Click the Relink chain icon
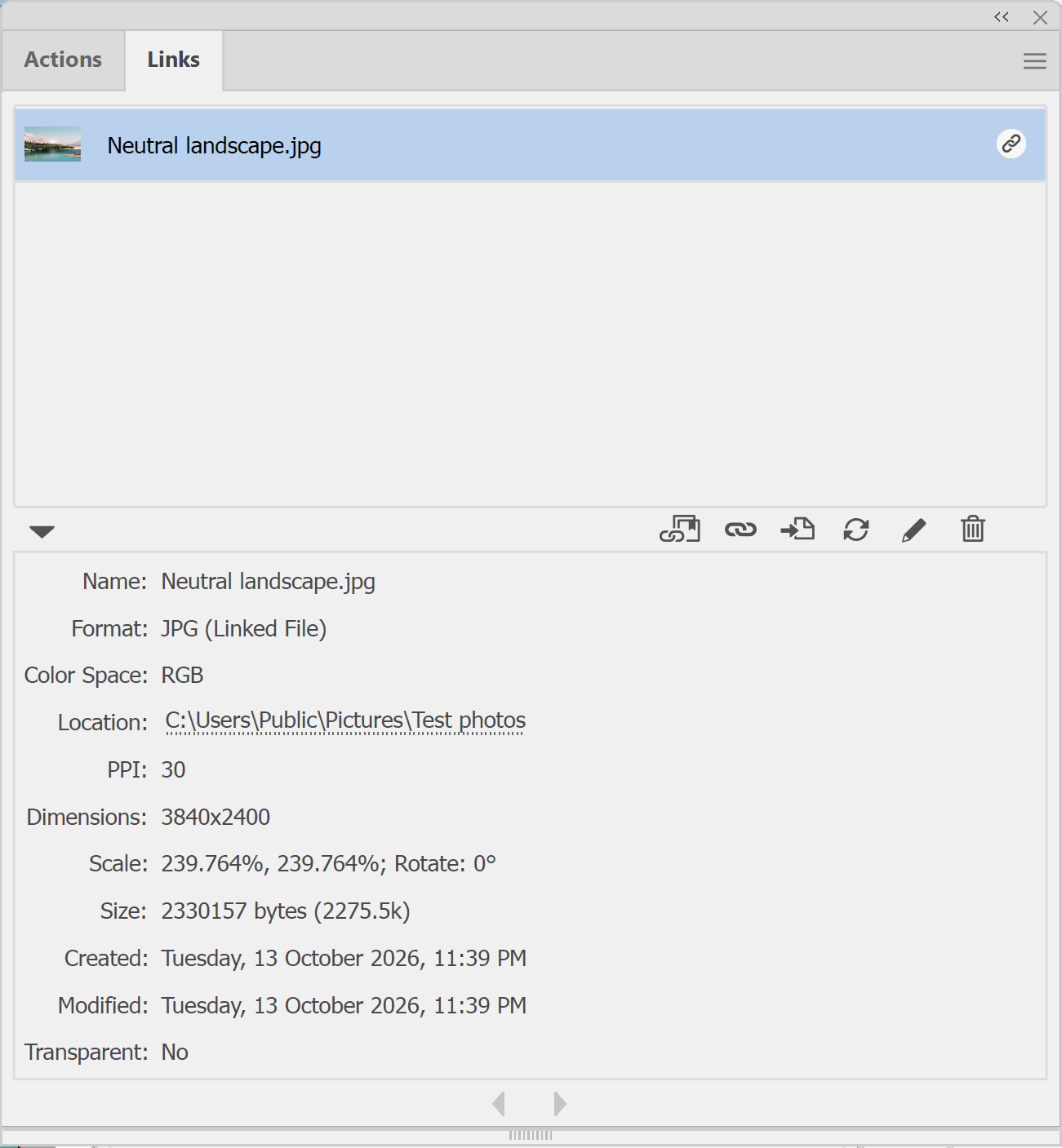This screenshot has height=1148, width=1062. click(740, 530)
